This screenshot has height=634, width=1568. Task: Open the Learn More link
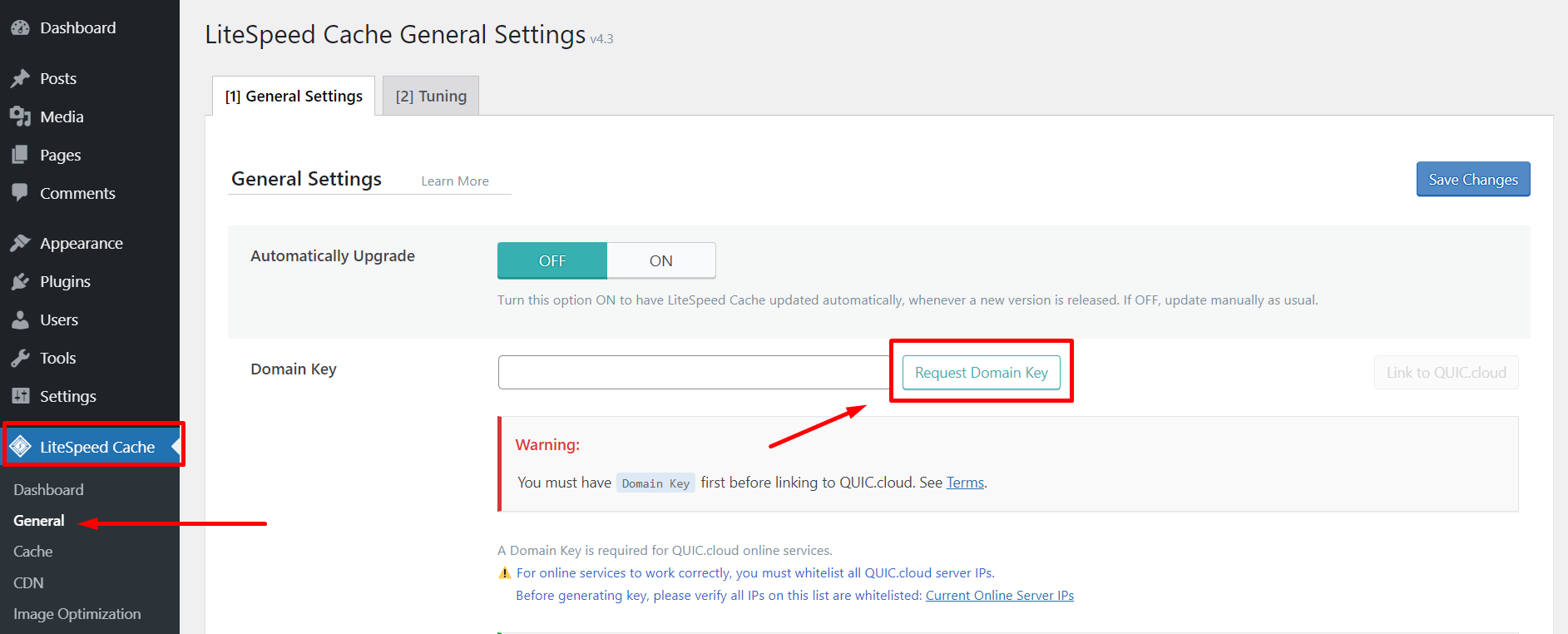455,181
